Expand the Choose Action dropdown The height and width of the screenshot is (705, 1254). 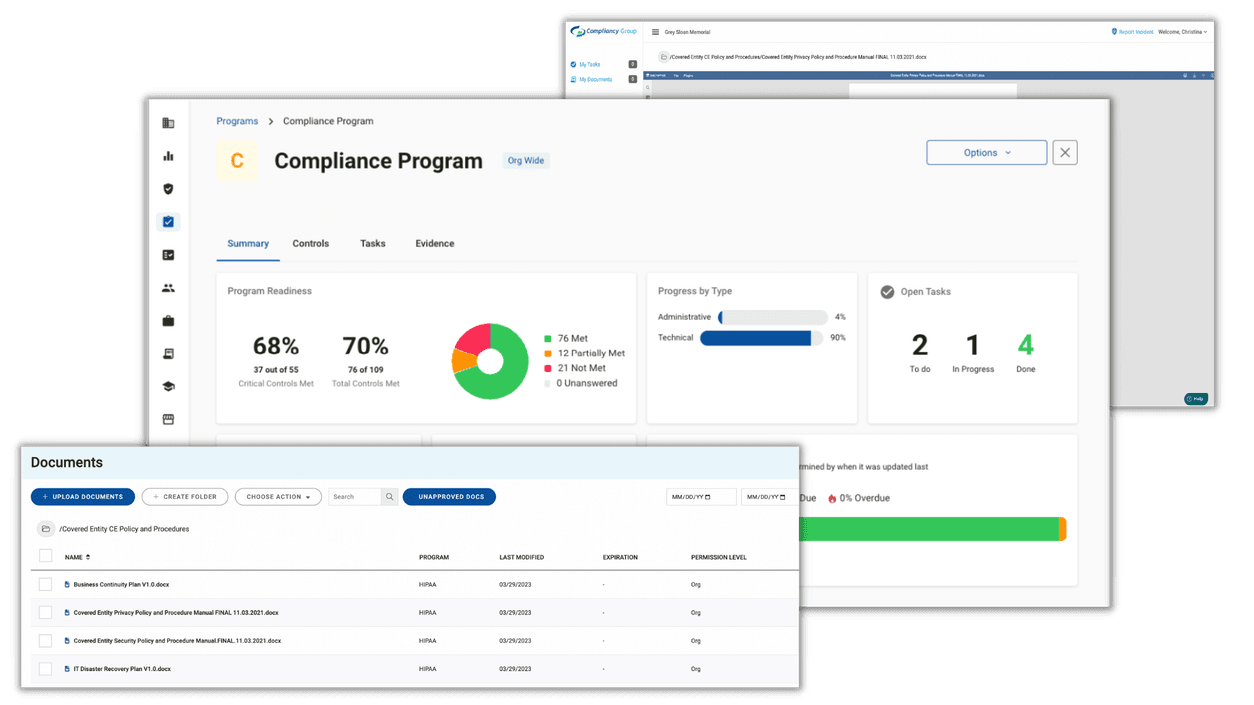coord(278,496)
